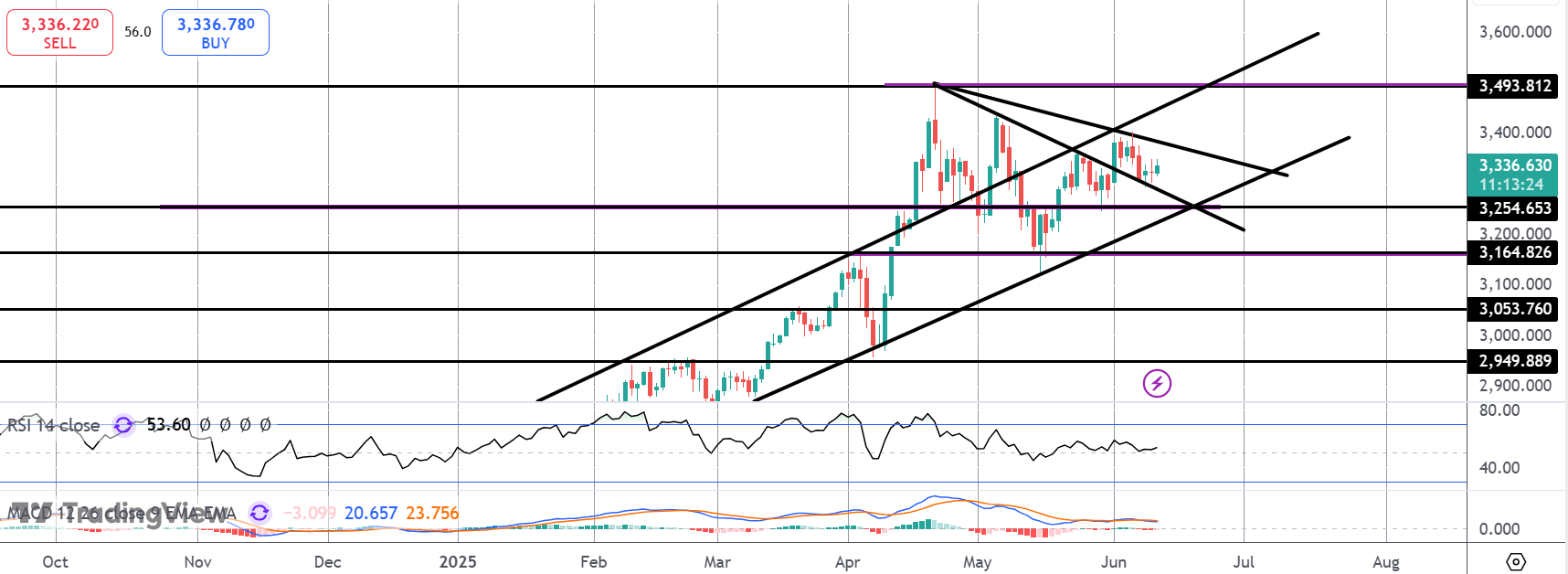The image size is (1568, 574).
Task: Click the 2025 label on time axis
Action: coord(457,562)
